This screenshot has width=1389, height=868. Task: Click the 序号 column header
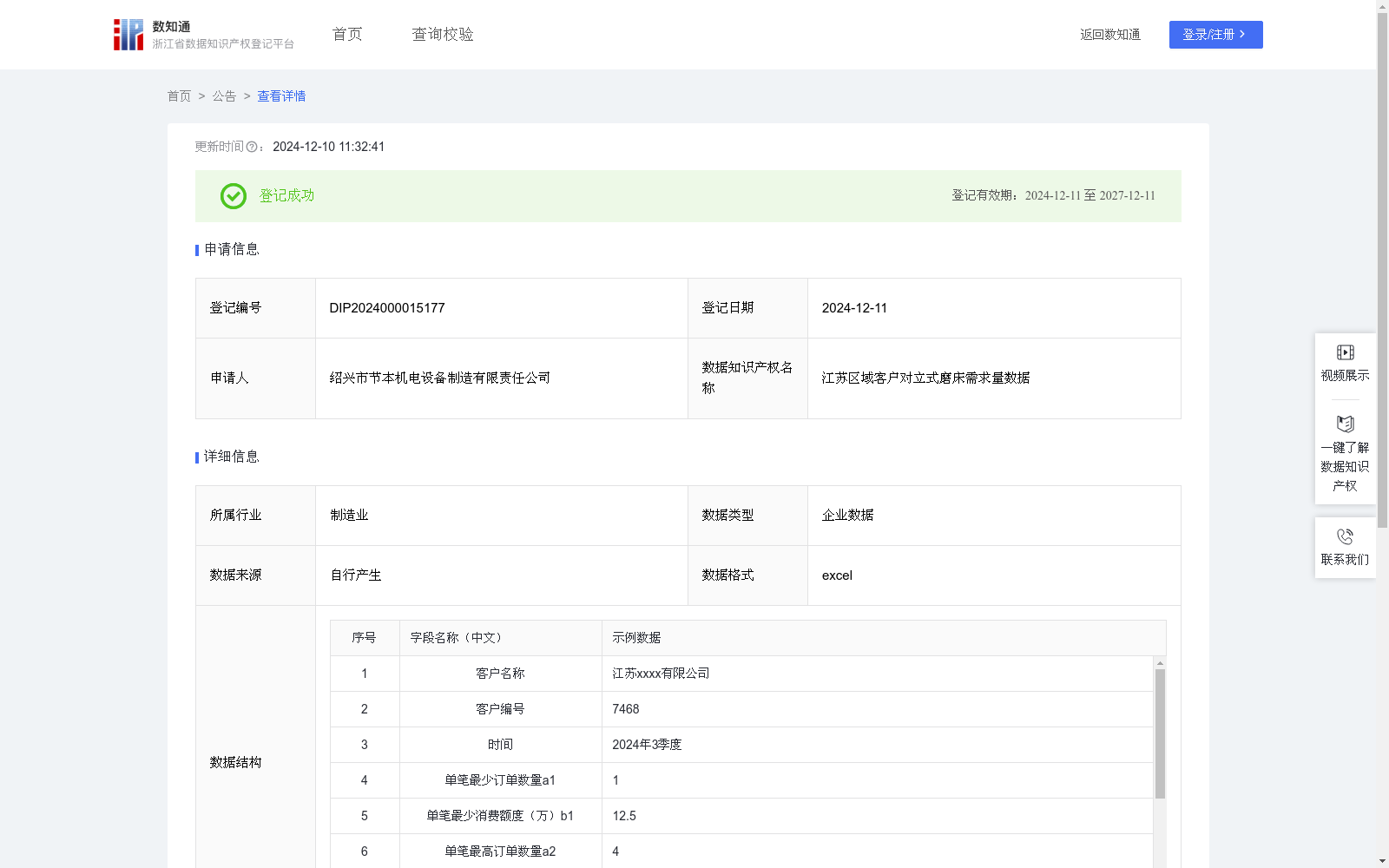pyautogui.click(x=364, y=638)
